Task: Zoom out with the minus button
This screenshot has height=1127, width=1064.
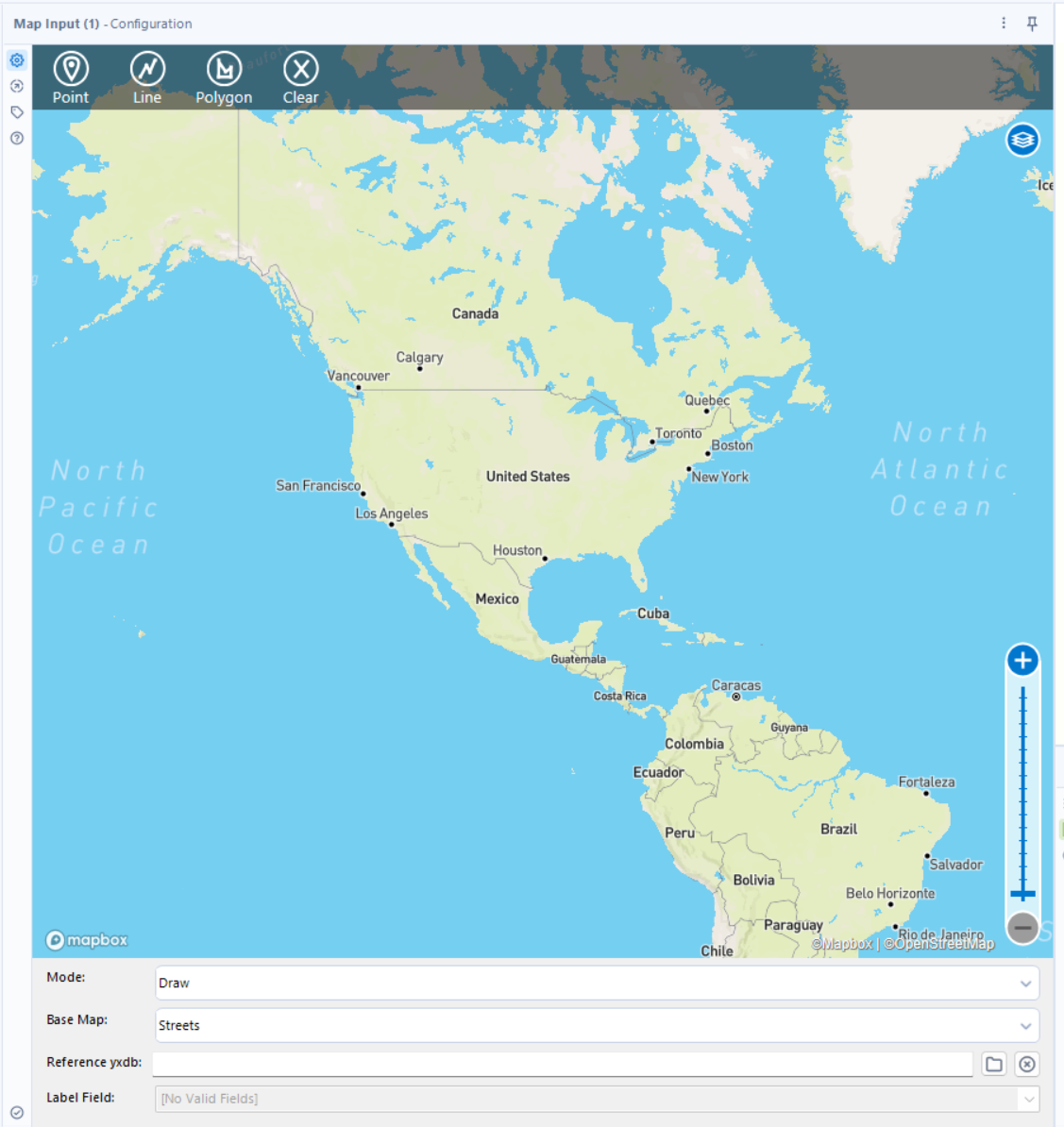Action: (x=1022, y=927)
